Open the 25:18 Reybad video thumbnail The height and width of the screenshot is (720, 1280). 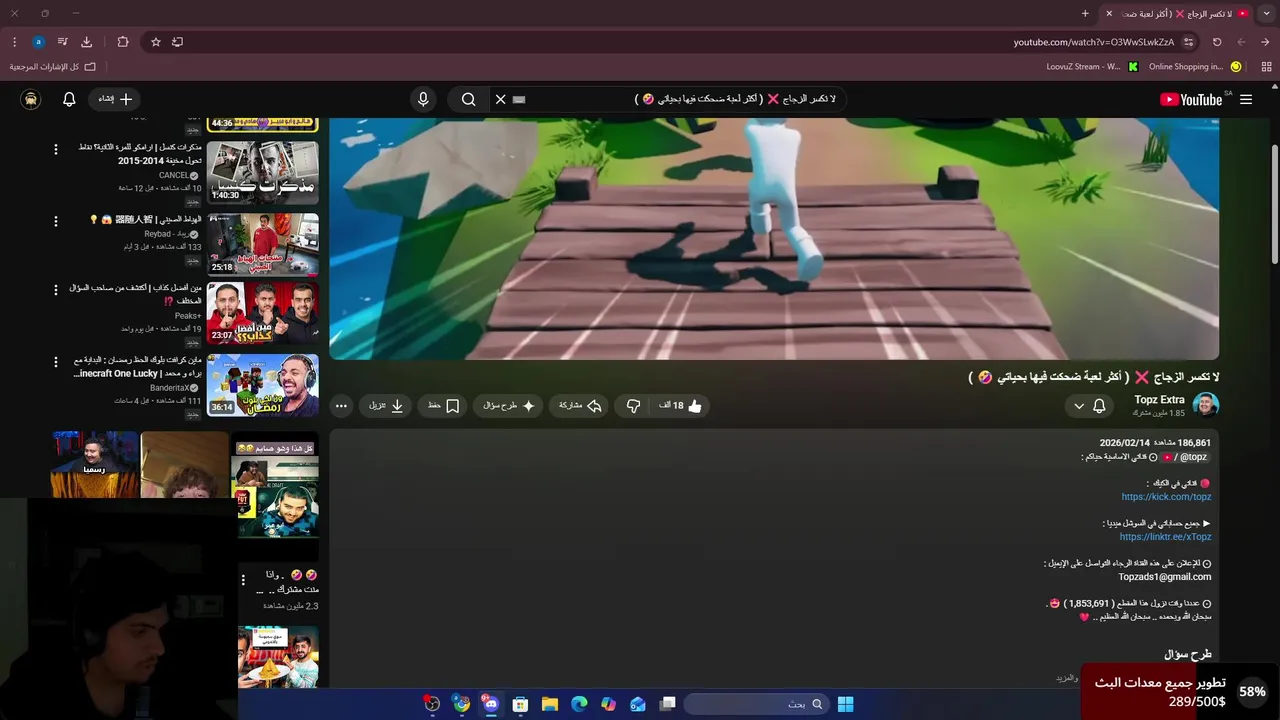pyautogui.click(x=263, y=244)
